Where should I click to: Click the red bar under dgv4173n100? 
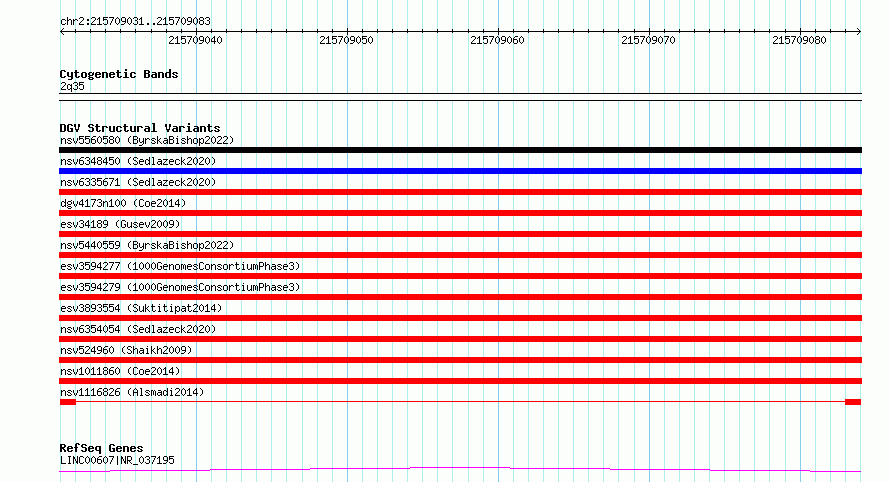tap(460, 213)
